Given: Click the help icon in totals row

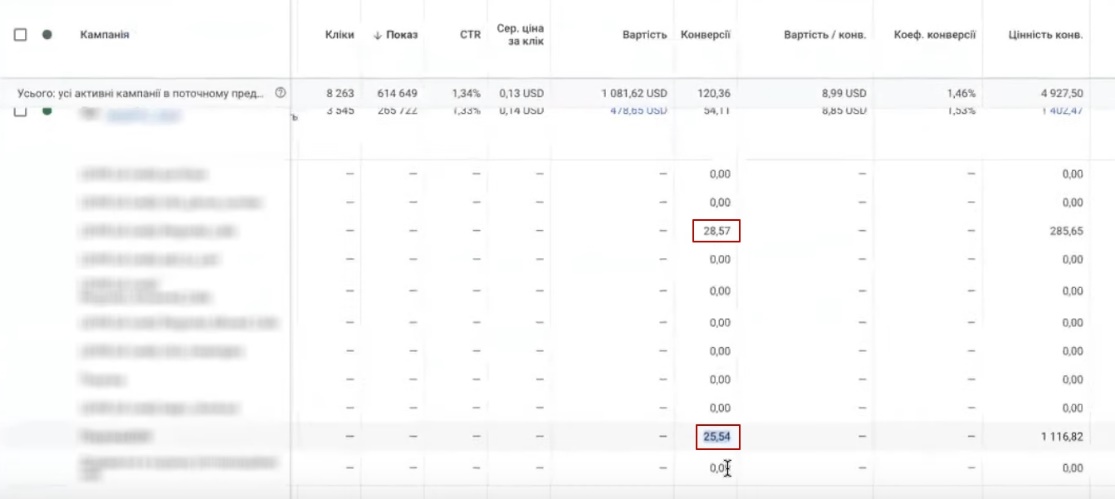Looking at the screenshot, I should 279,93.
